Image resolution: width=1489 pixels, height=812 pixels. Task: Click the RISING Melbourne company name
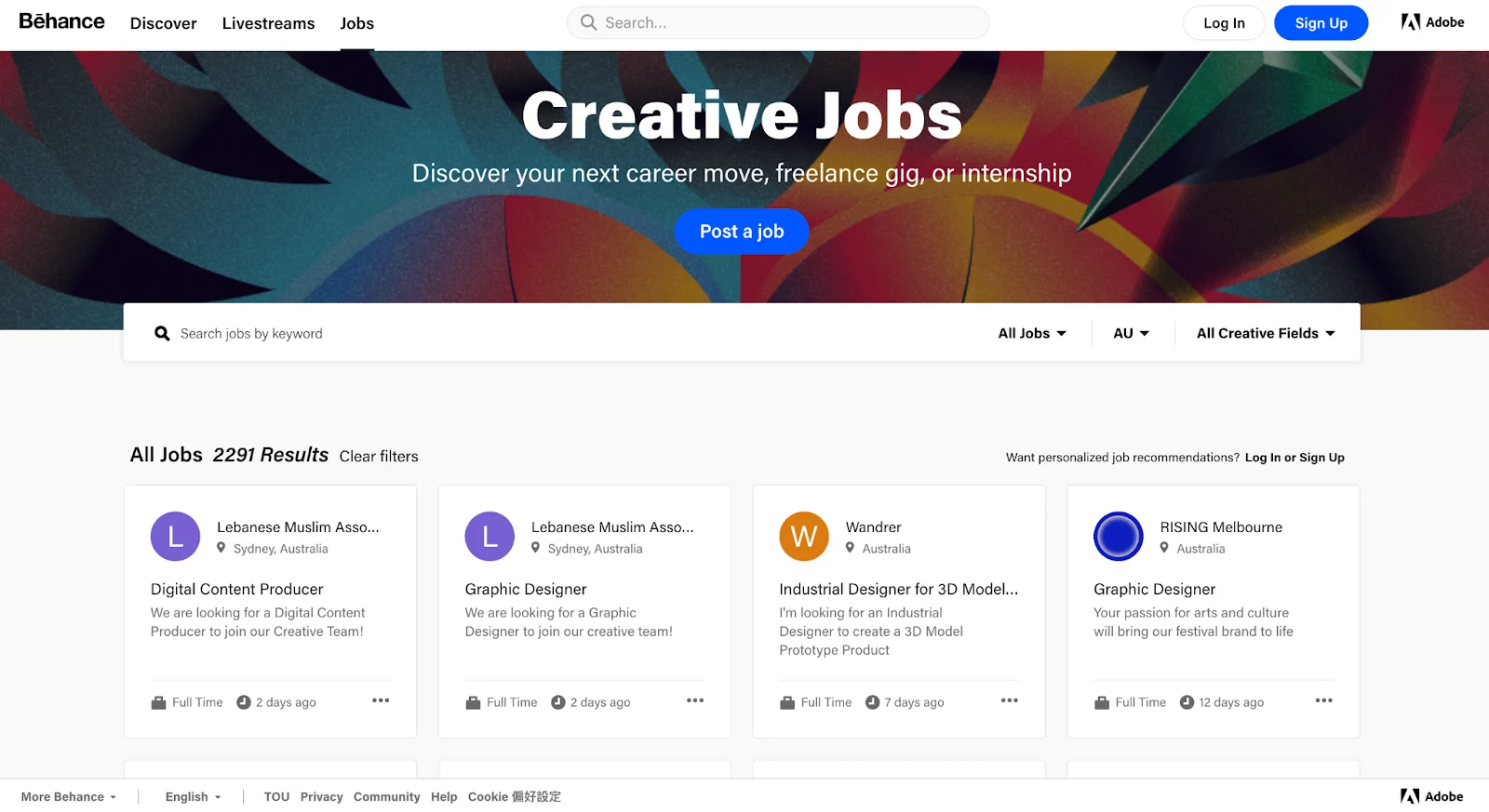pyautogui.click(x=1221, y=527)
